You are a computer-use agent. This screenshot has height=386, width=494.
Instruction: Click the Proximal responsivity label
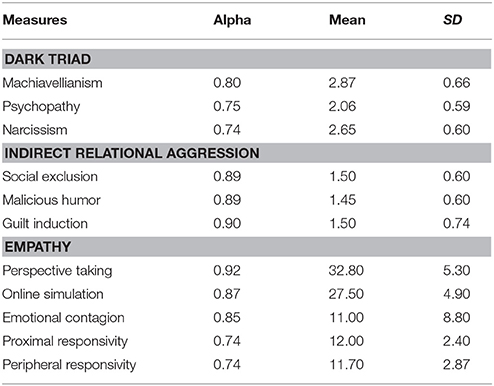(x=65, y=342)
